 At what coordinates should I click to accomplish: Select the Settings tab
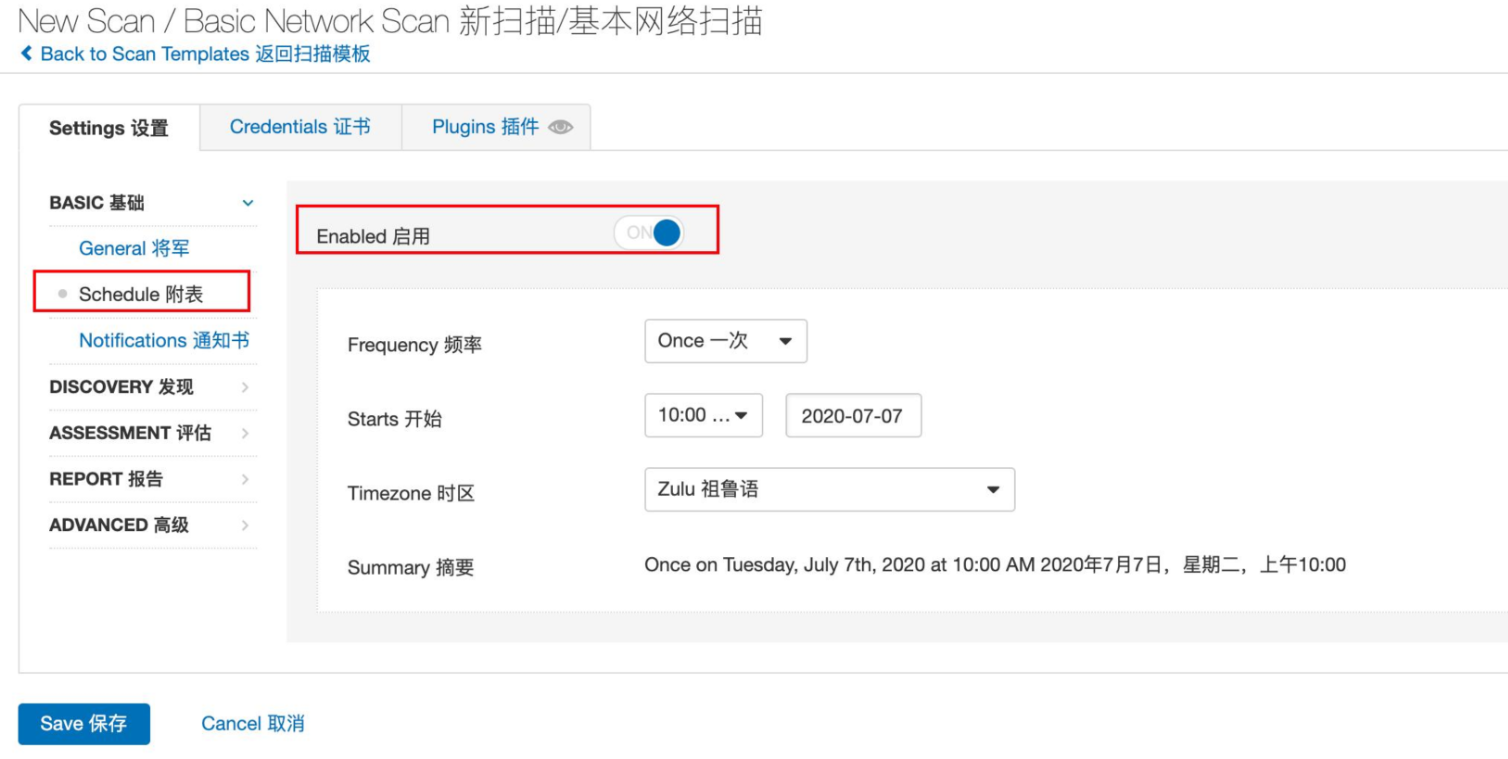(x=109, y=128)
